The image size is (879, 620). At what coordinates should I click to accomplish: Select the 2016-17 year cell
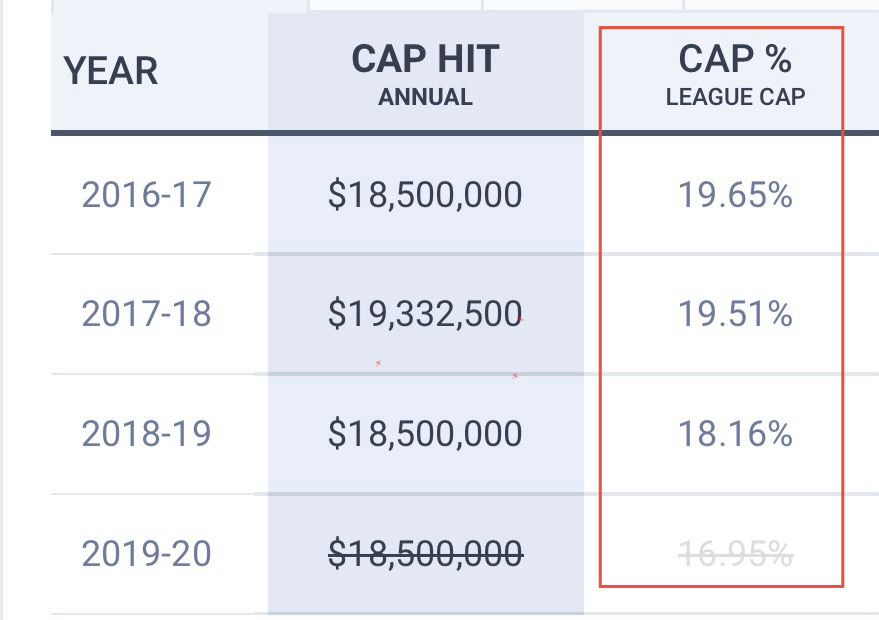coord(146,194)
